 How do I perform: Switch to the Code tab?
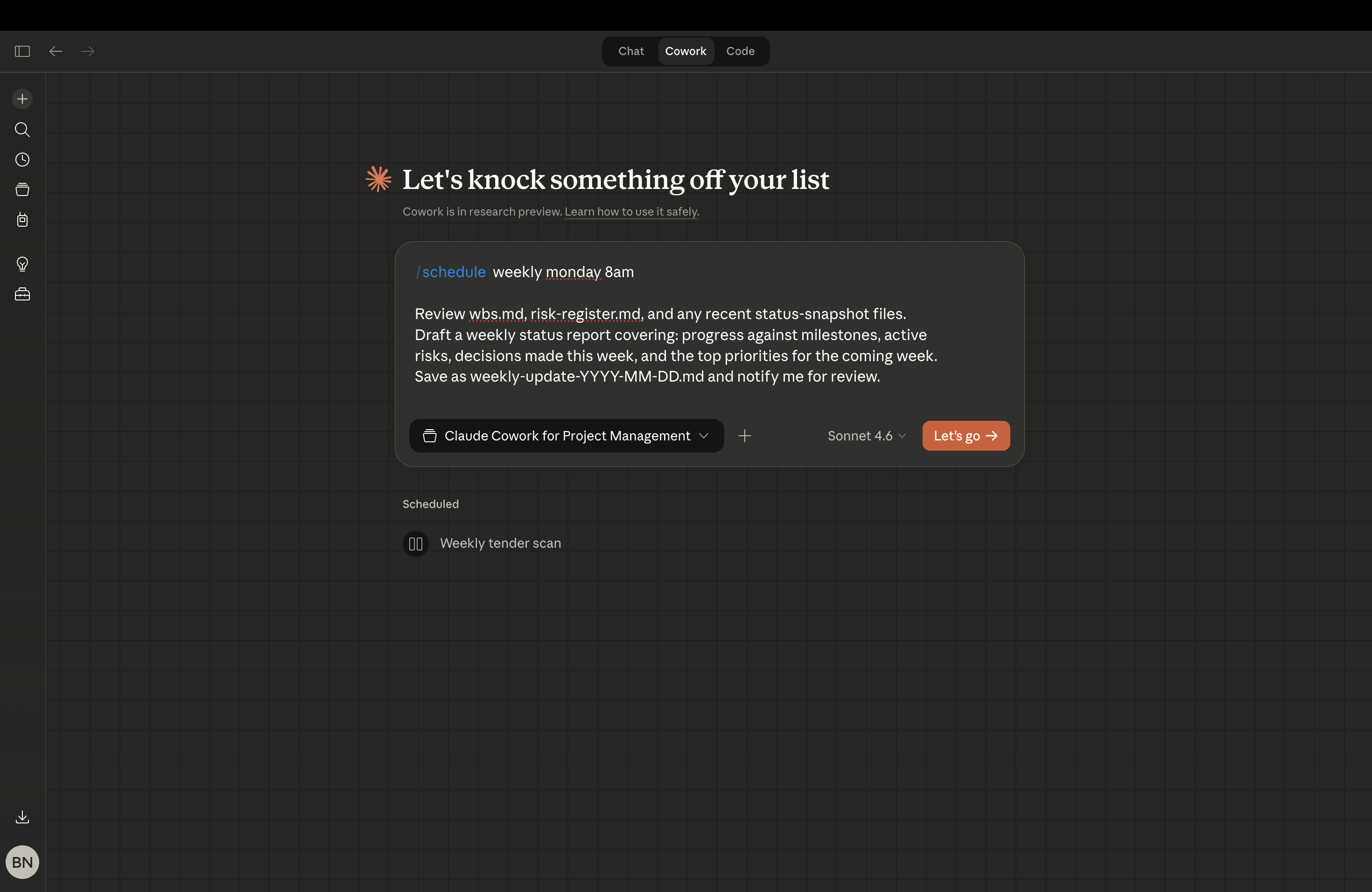740,51
